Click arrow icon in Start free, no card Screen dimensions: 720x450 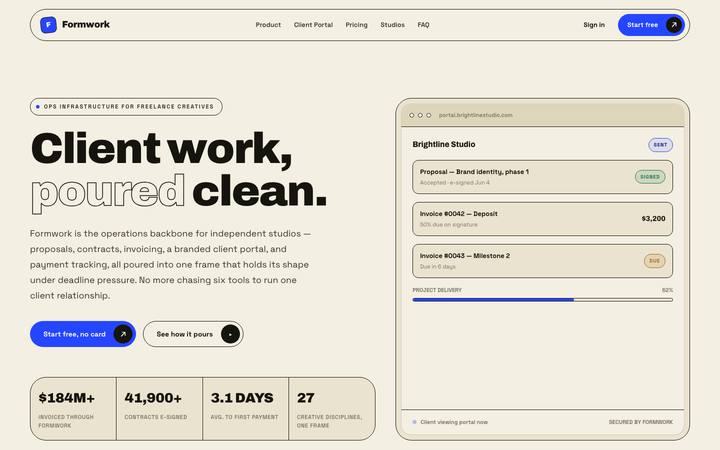123,334
